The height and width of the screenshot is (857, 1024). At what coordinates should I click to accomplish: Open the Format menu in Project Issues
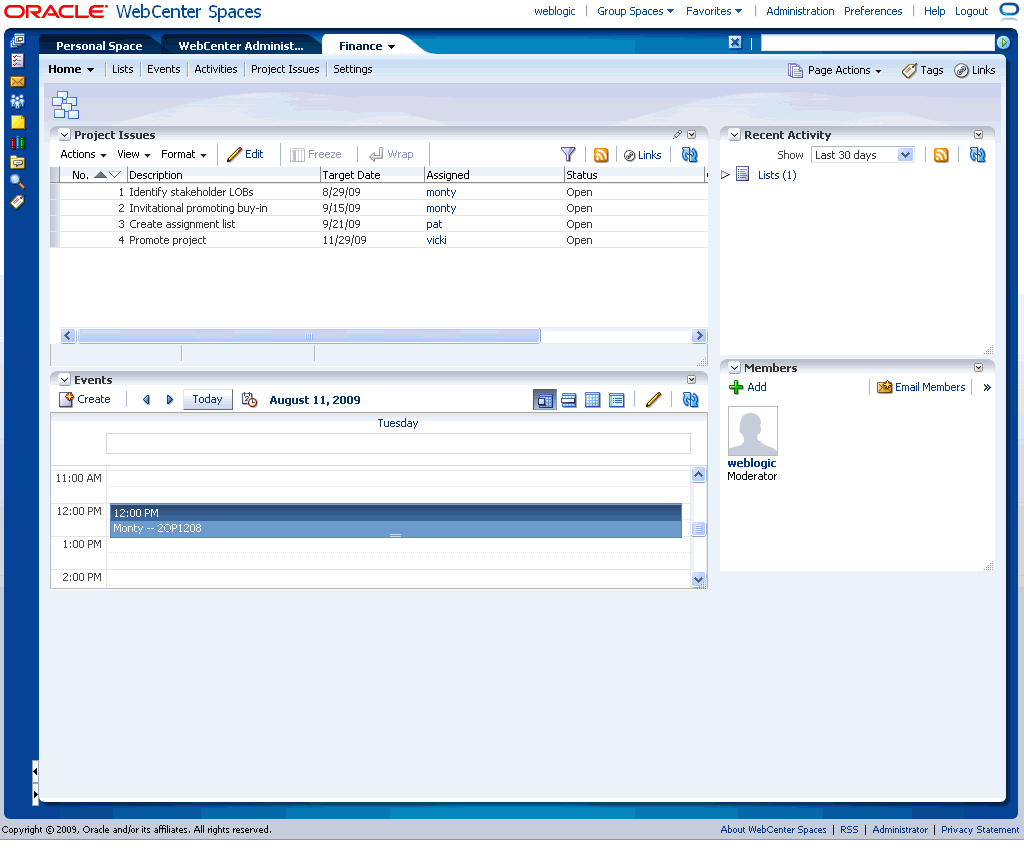(184, 154)
